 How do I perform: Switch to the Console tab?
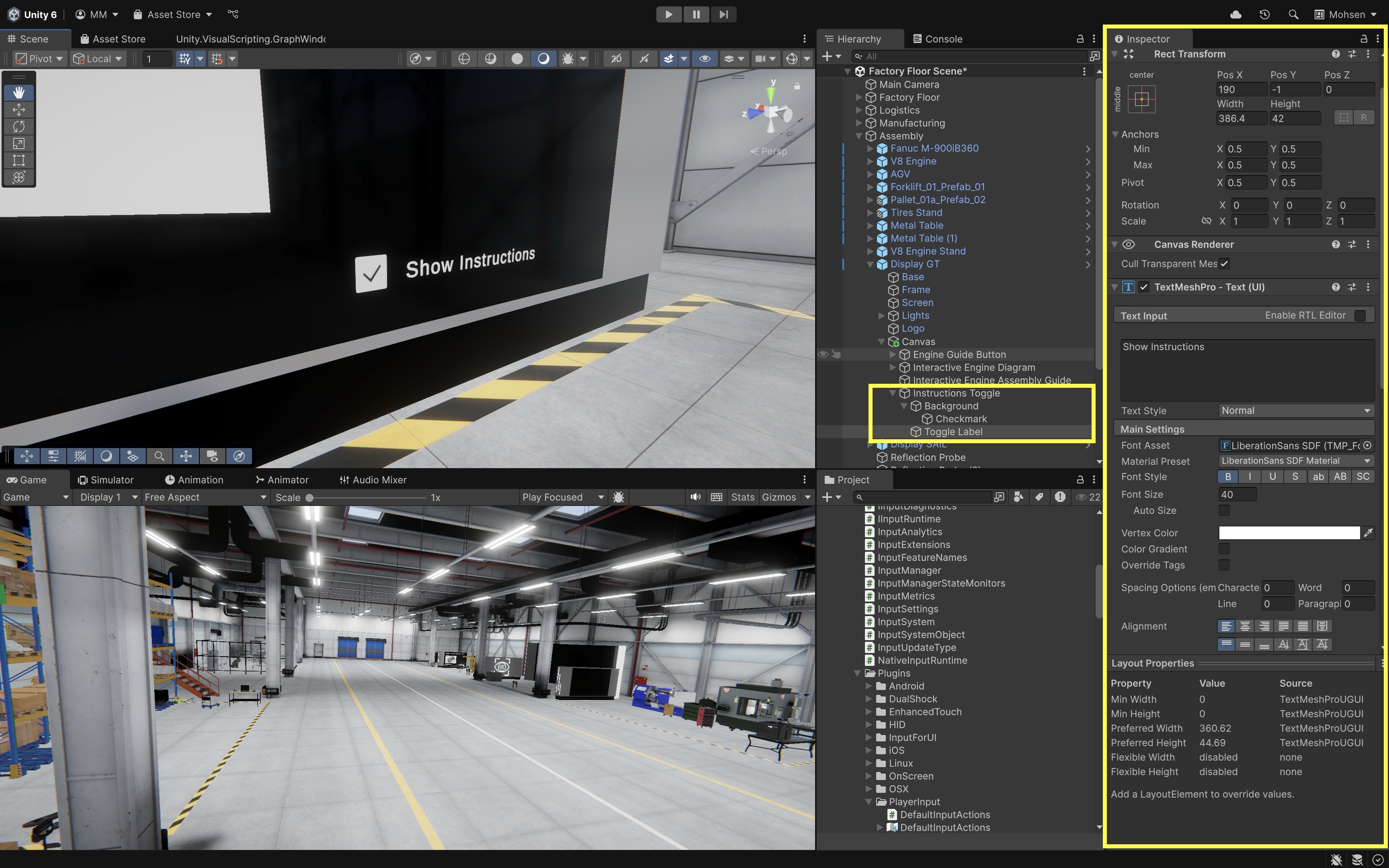937,39
